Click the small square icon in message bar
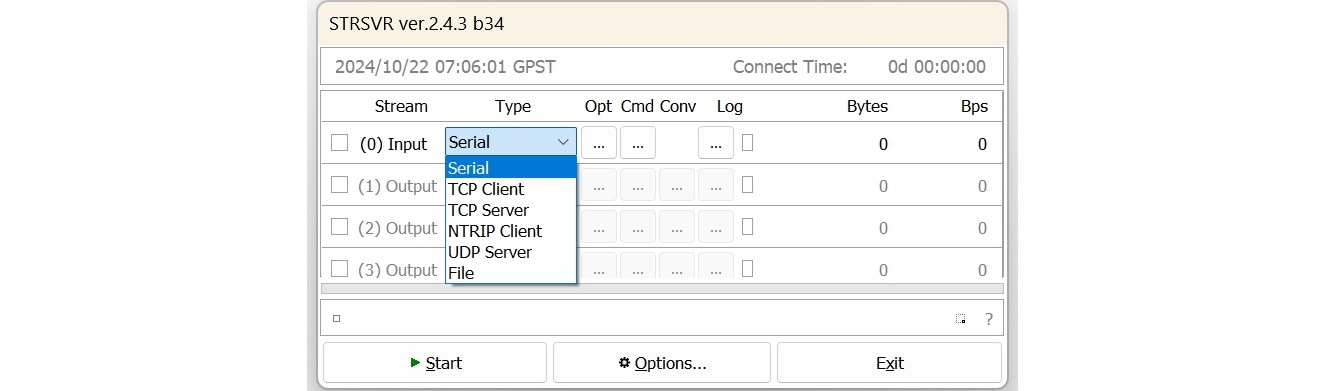1333x391 pixels. 337,319
